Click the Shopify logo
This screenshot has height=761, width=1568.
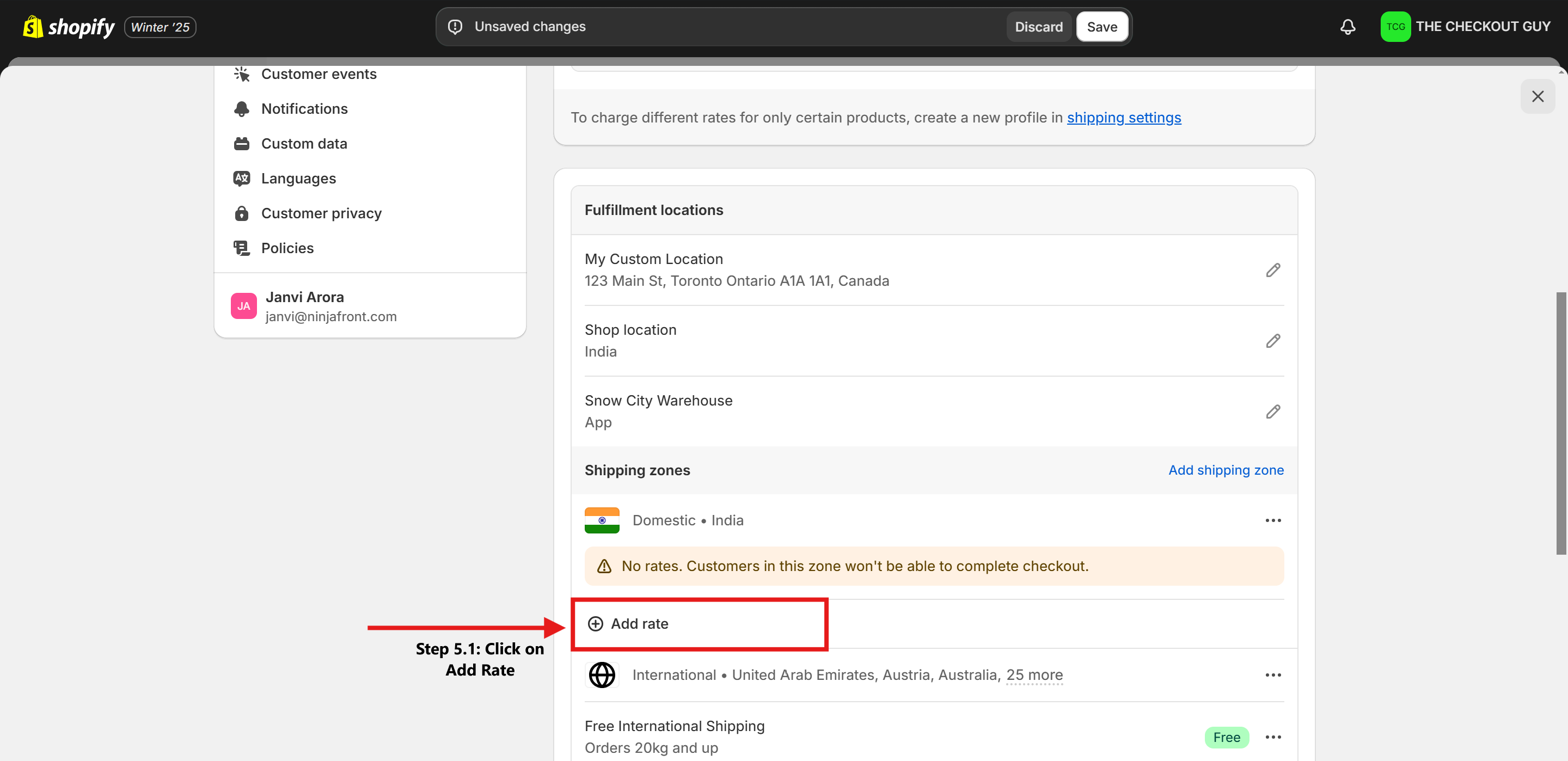(x=68, y=27)
